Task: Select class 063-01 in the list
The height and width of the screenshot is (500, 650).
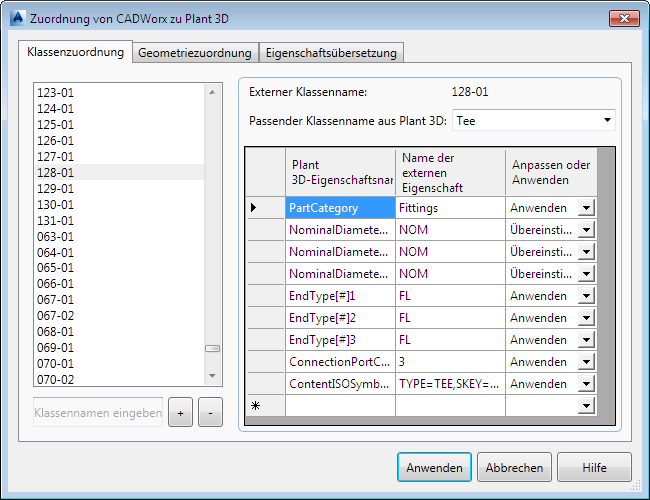Action: point(119,236)
